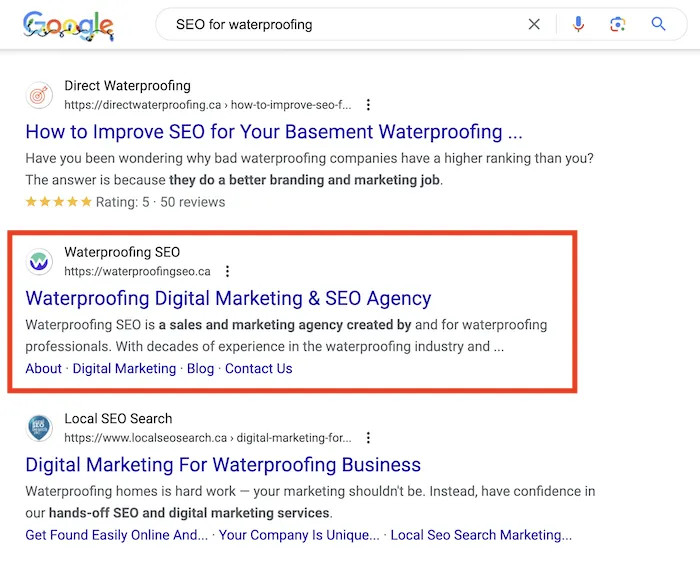Click the search box text field
The width and height of the screenshot is (700, 565).
click(x=340, y=24)
